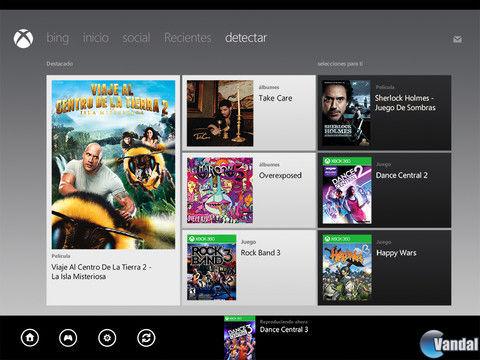
Task: Switch to the bing tab
Action: [58, 38]
